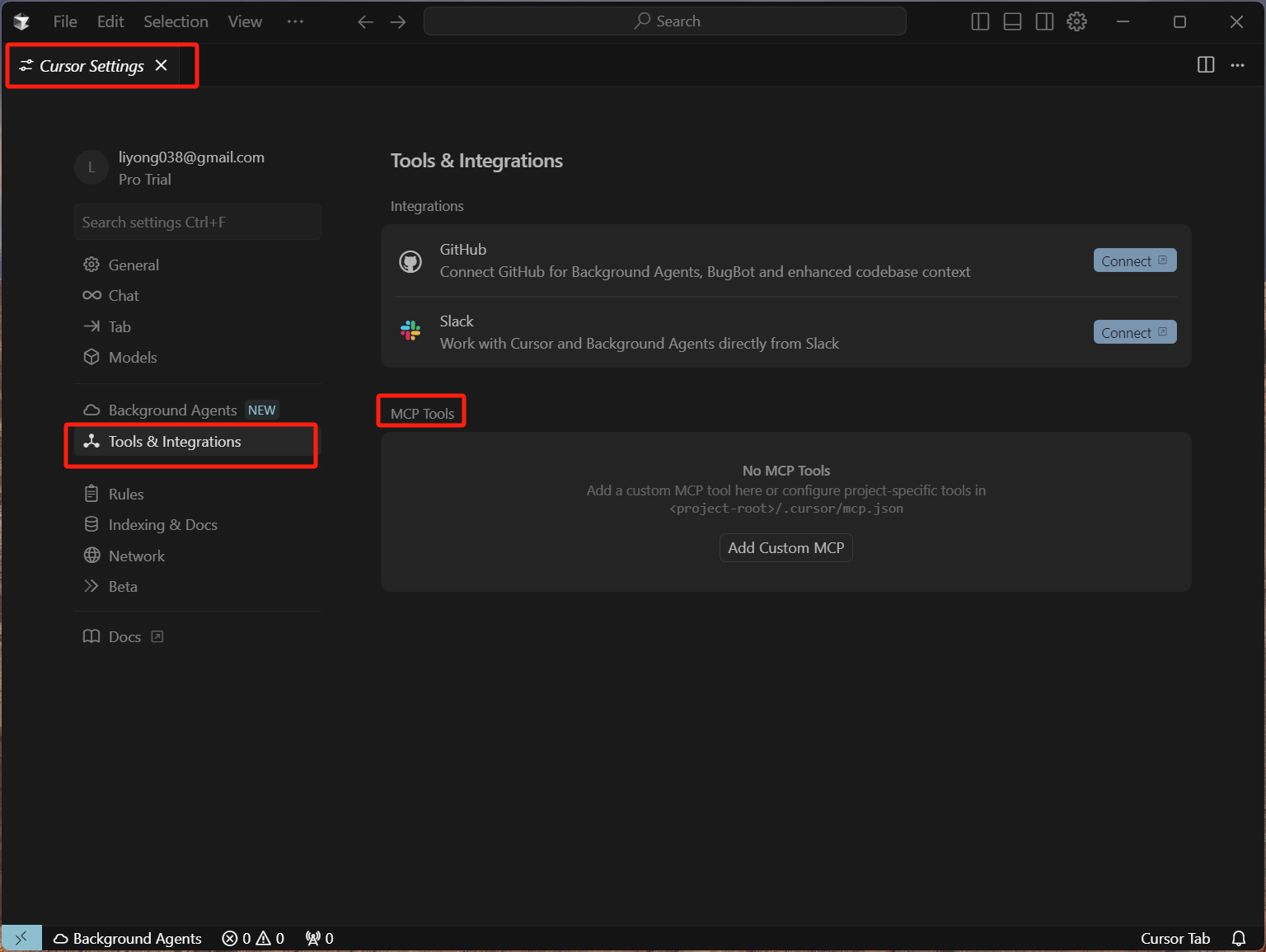
Task: Click the Tab arrow icon in sidebar
Action: coord(91,326)
